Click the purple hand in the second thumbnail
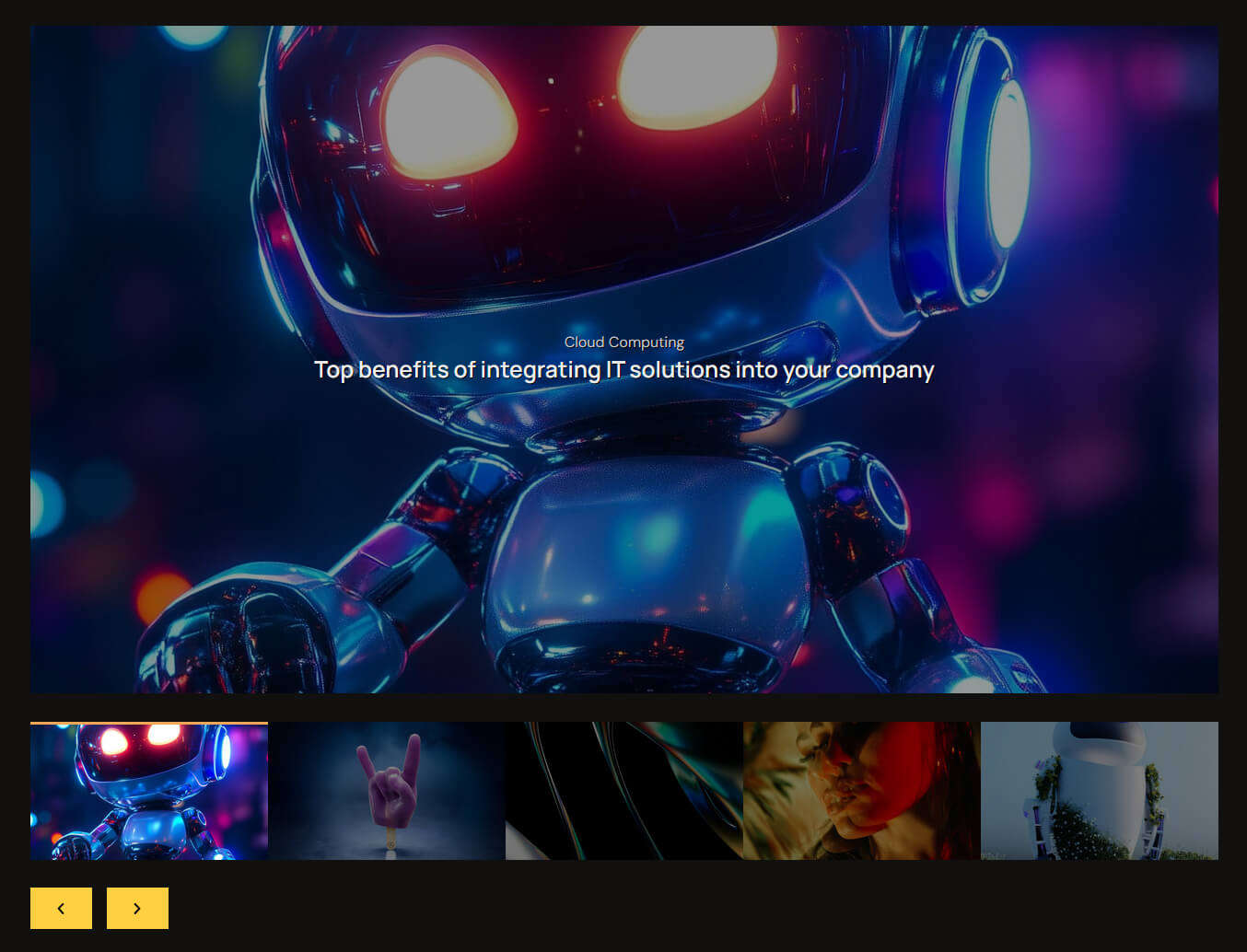This screenshot has width=1247, height=952. 389,787
